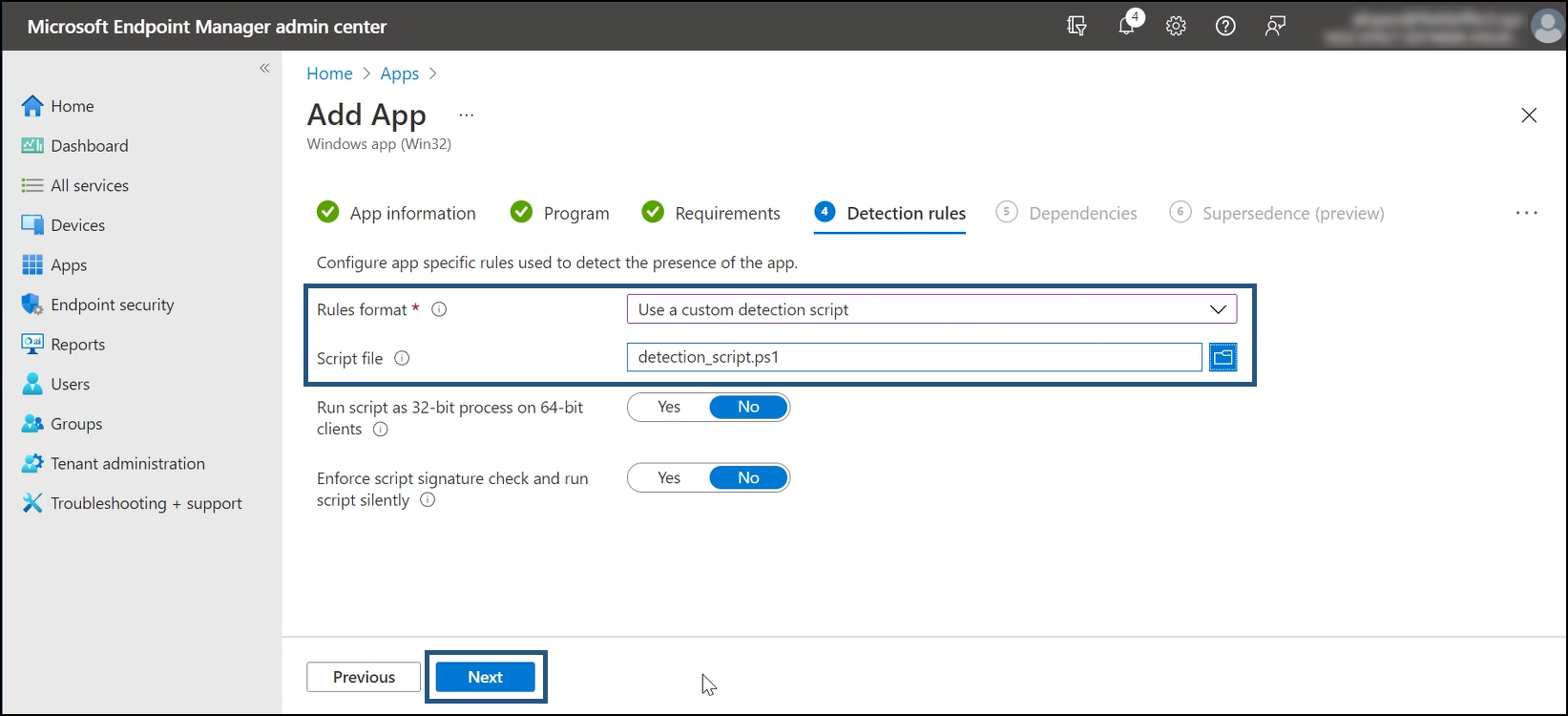Browse for a script file with folder icon
1568x716 pixels.
pos(1223,358)
